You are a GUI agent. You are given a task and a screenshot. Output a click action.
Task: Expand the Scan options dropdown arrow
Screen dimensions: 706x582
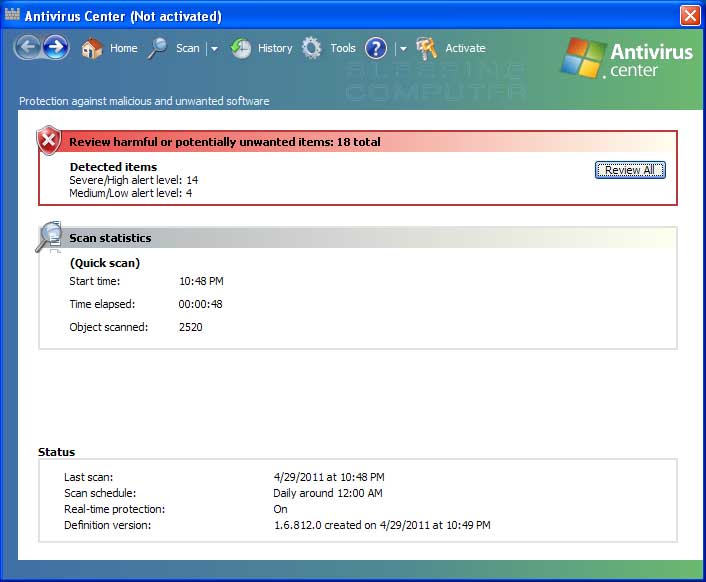(214, 49)
